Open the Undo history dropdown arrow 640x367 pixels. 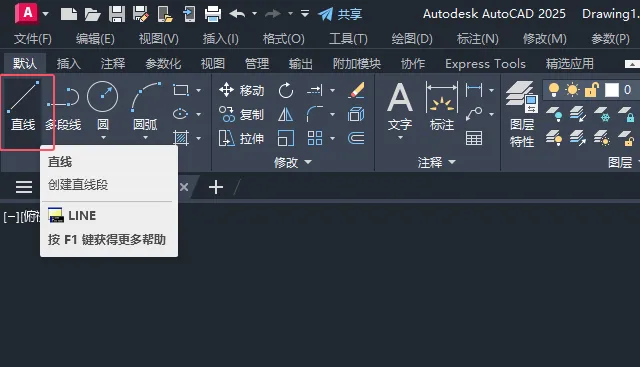[254, 14]
